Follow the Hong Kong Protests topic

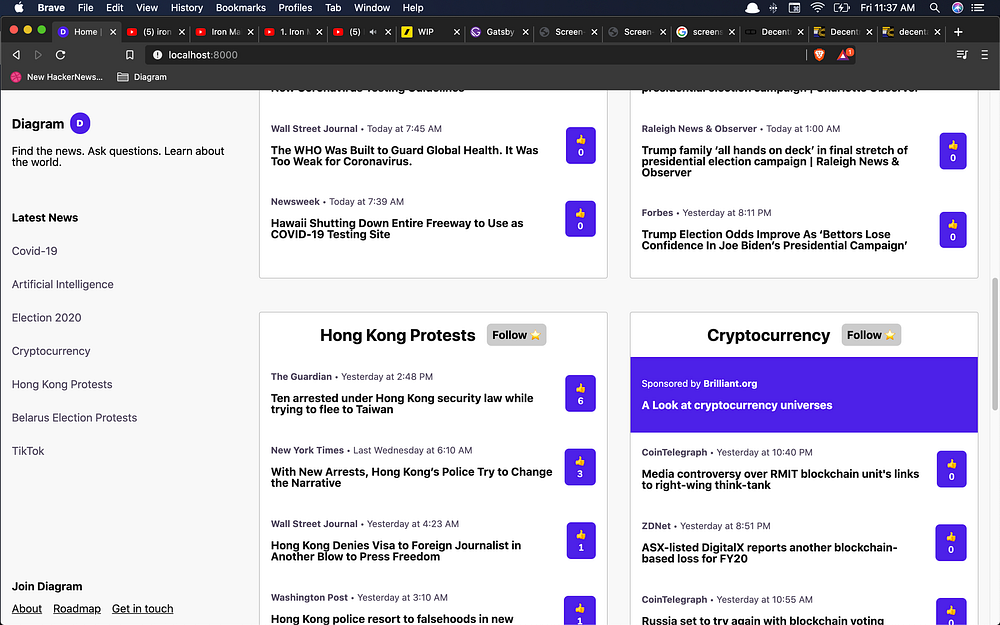[517, 335]
